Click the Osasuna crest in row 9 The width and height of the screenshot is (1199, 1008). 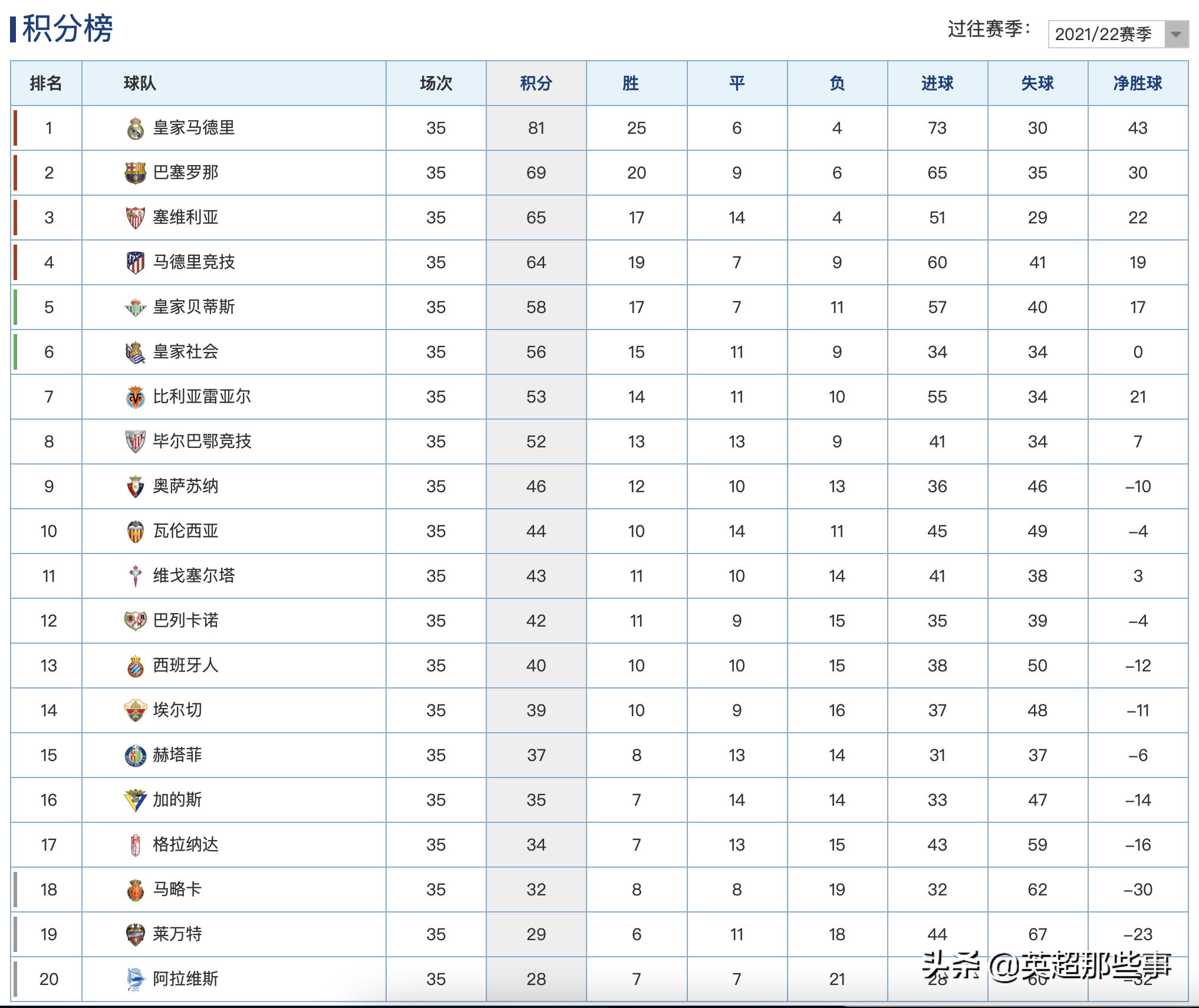point(136,487)
